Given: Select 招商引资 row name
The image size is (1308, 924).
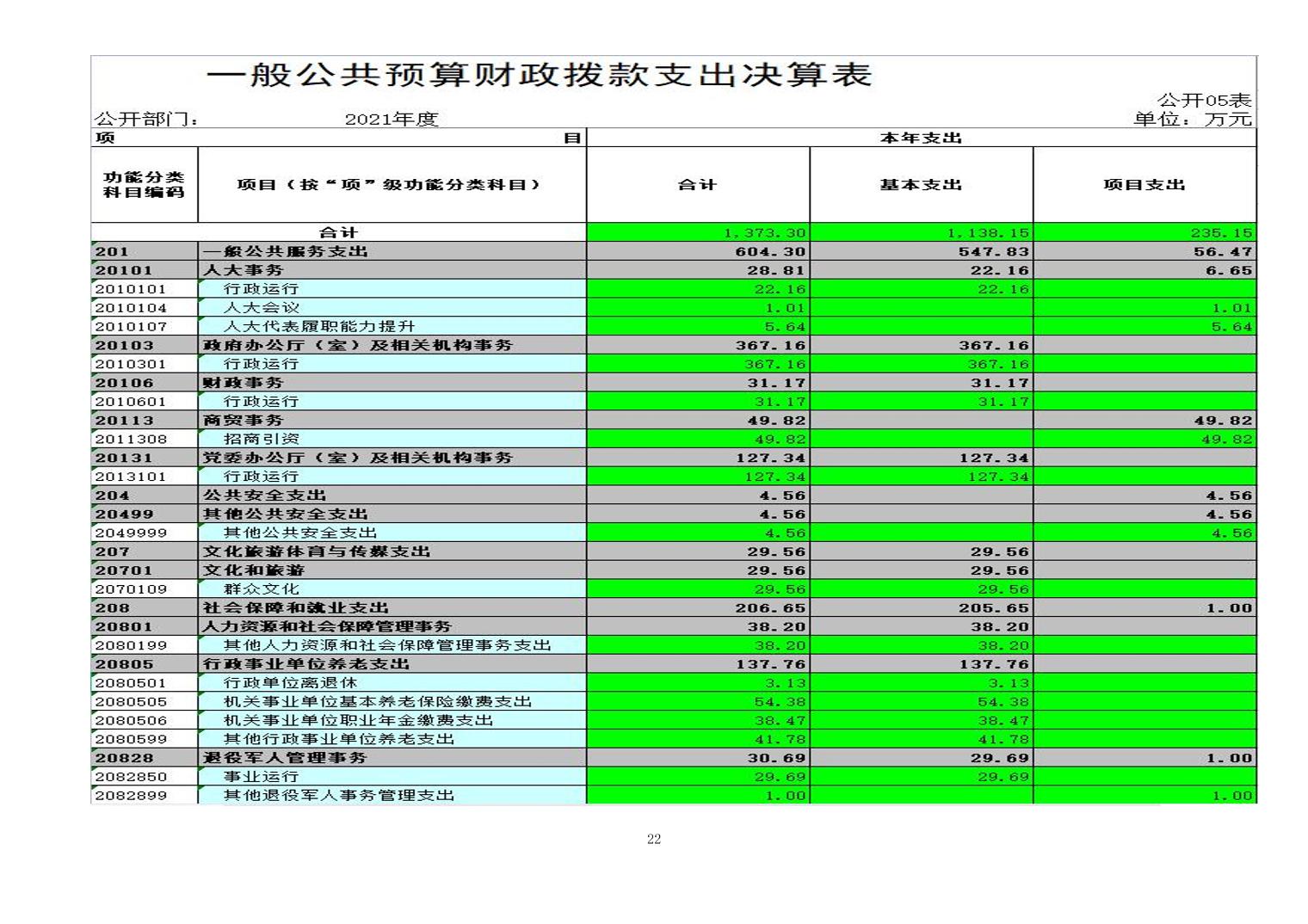Looking at the screenshot, I should [261, 439].
